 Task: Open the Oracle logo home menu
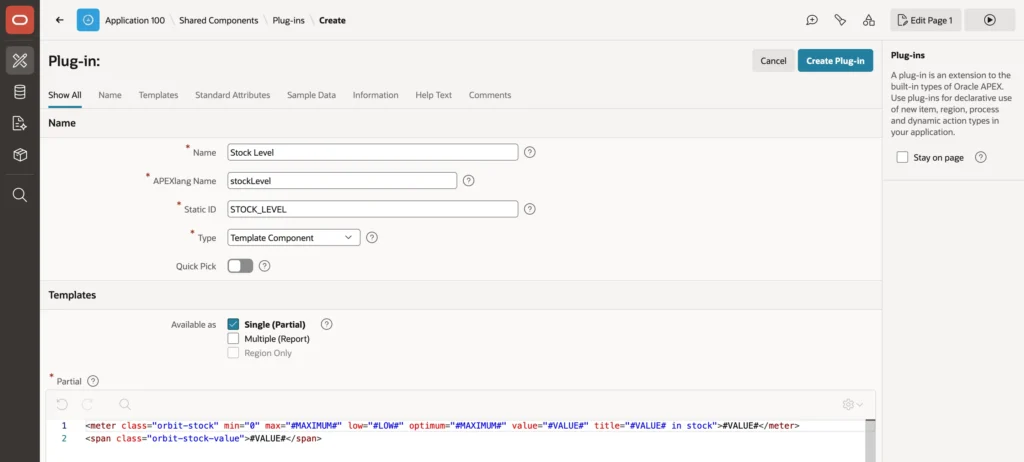[20, 20]
